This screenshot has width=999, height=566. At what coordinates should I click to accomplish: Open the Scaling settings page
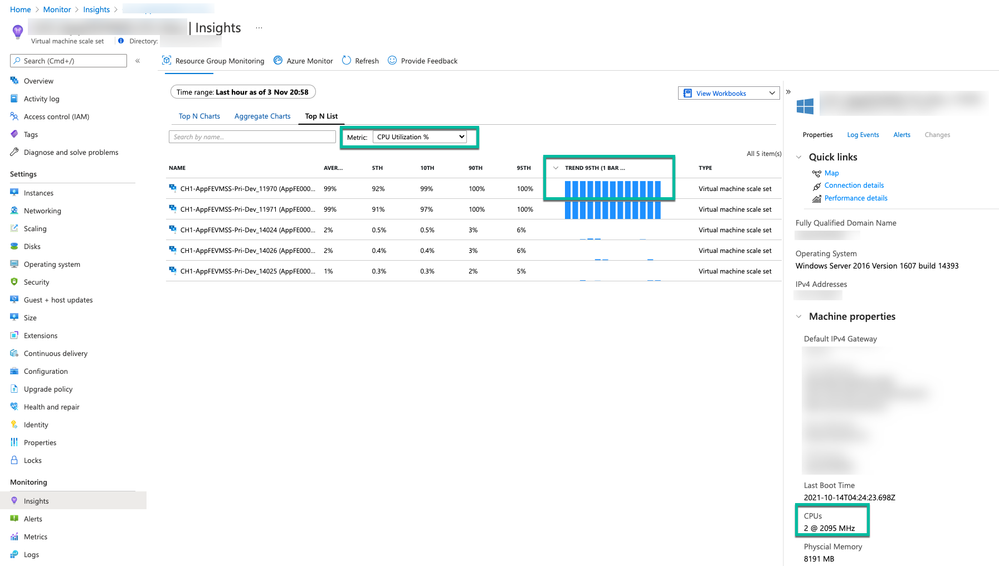(x=35, y=229)
